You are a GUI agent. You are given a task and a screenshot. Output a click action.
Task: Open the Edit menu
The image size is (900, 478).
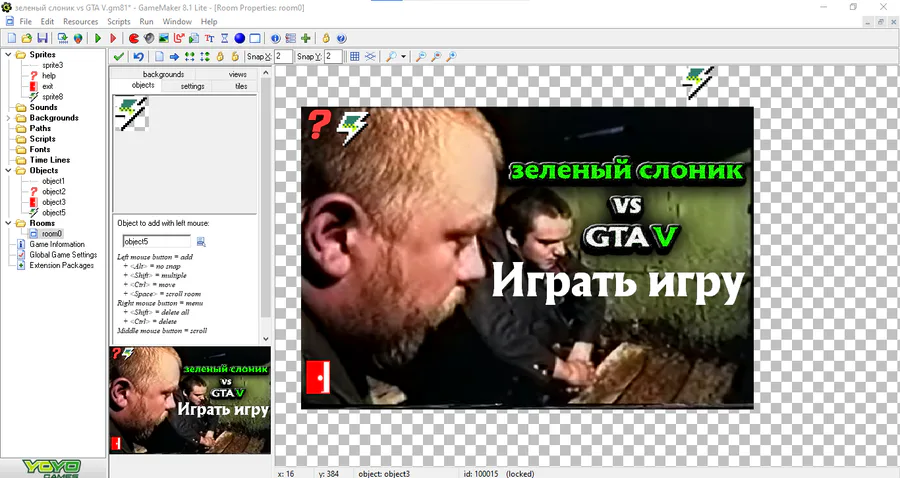47,21
